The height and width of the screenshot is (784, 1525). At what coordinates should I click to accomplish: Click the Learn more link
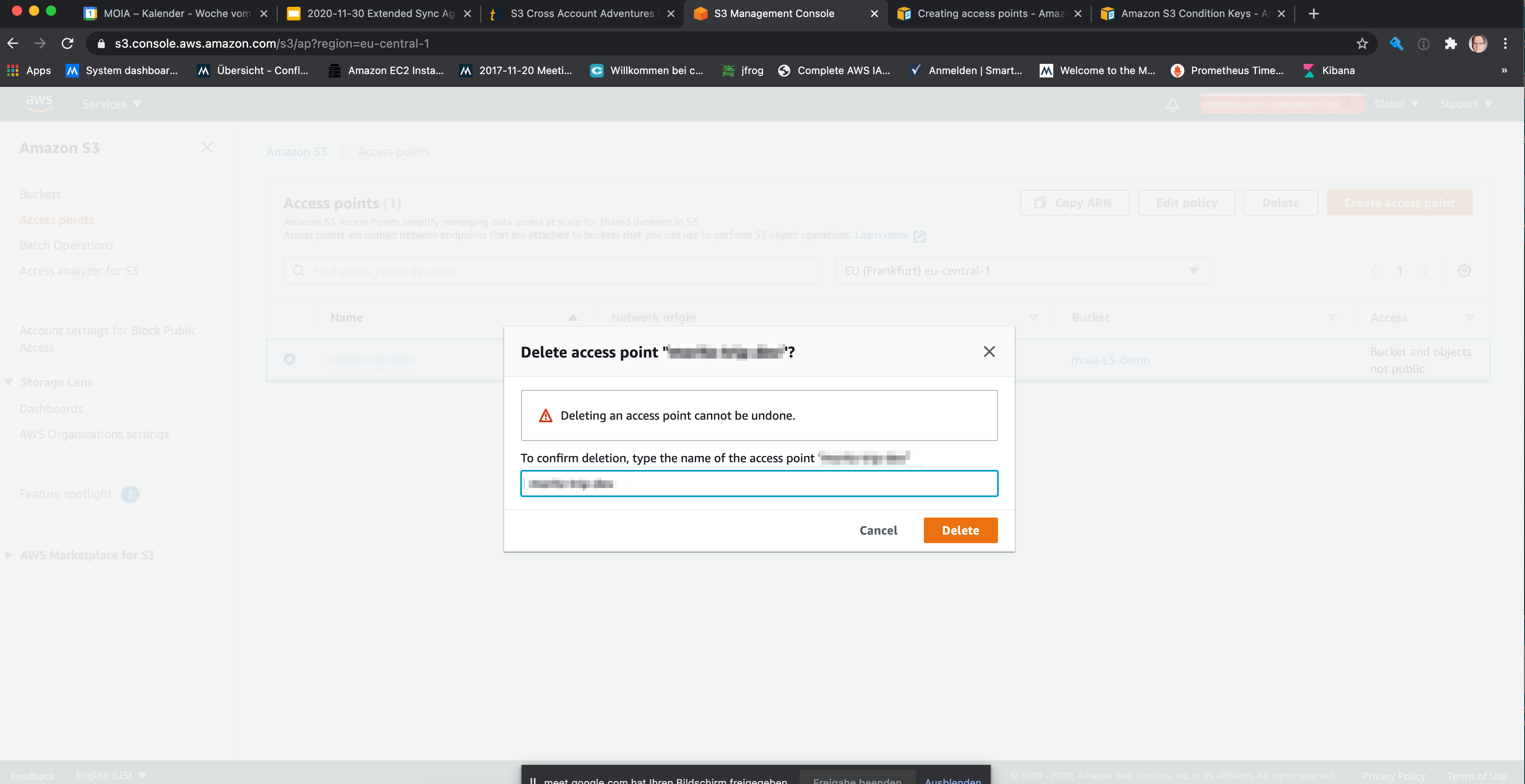coord(890,235)
